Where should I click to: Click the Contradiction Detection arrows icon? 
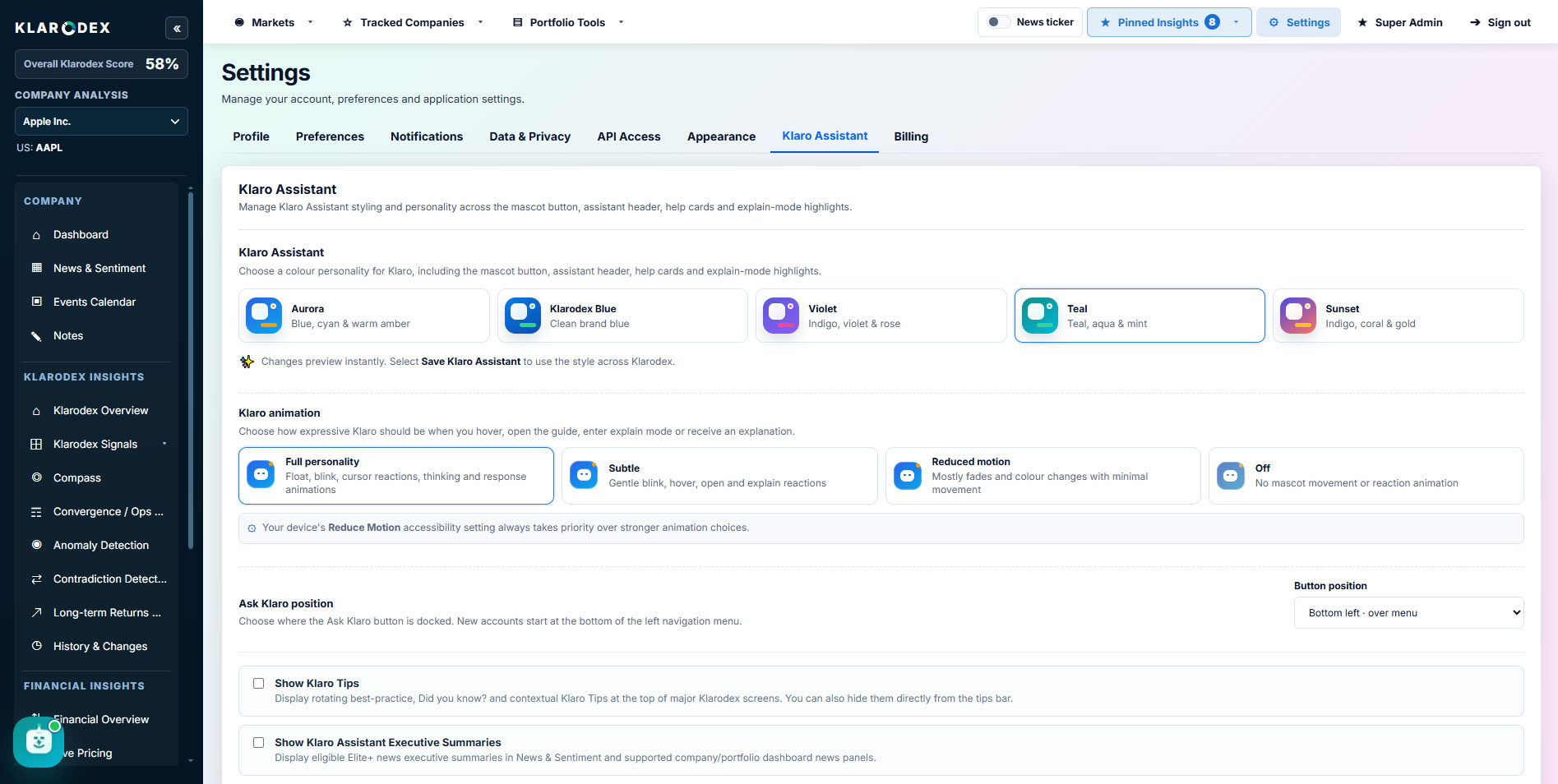click(x=36, y=579)
